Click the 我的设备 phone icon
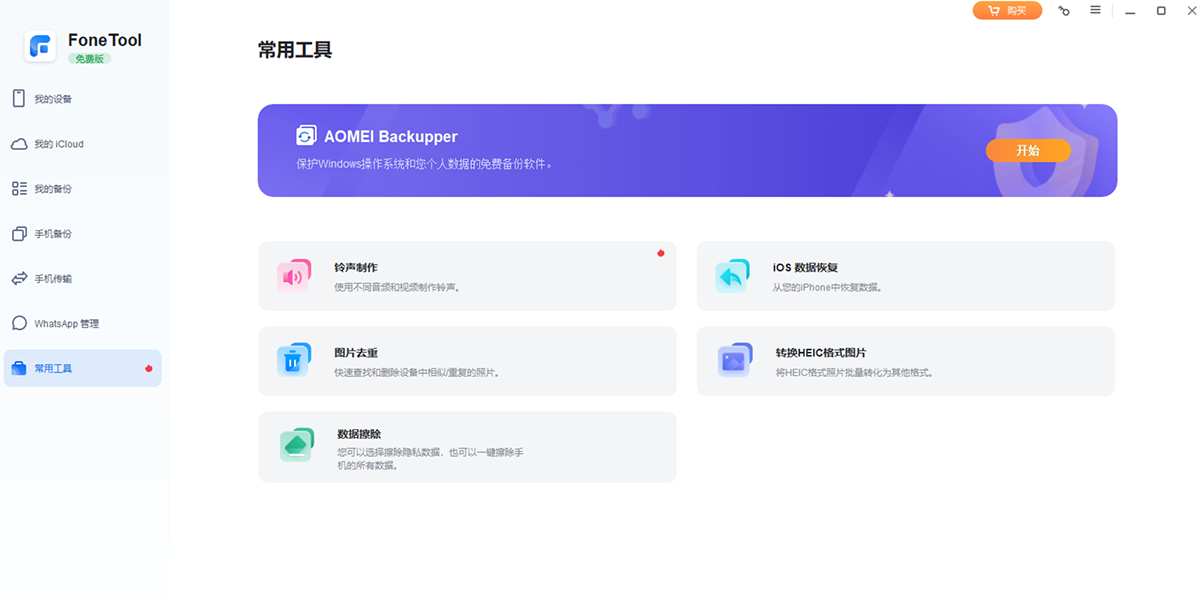Screen dimensions: 1200x600 pyautogui.click(x=18, y=98)
